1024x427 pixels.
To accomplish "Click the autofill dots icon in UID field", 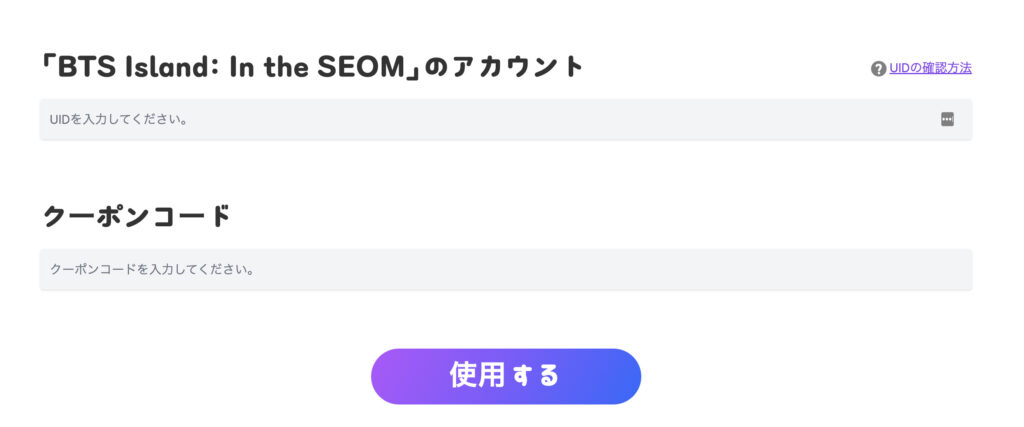I will 947,119.
